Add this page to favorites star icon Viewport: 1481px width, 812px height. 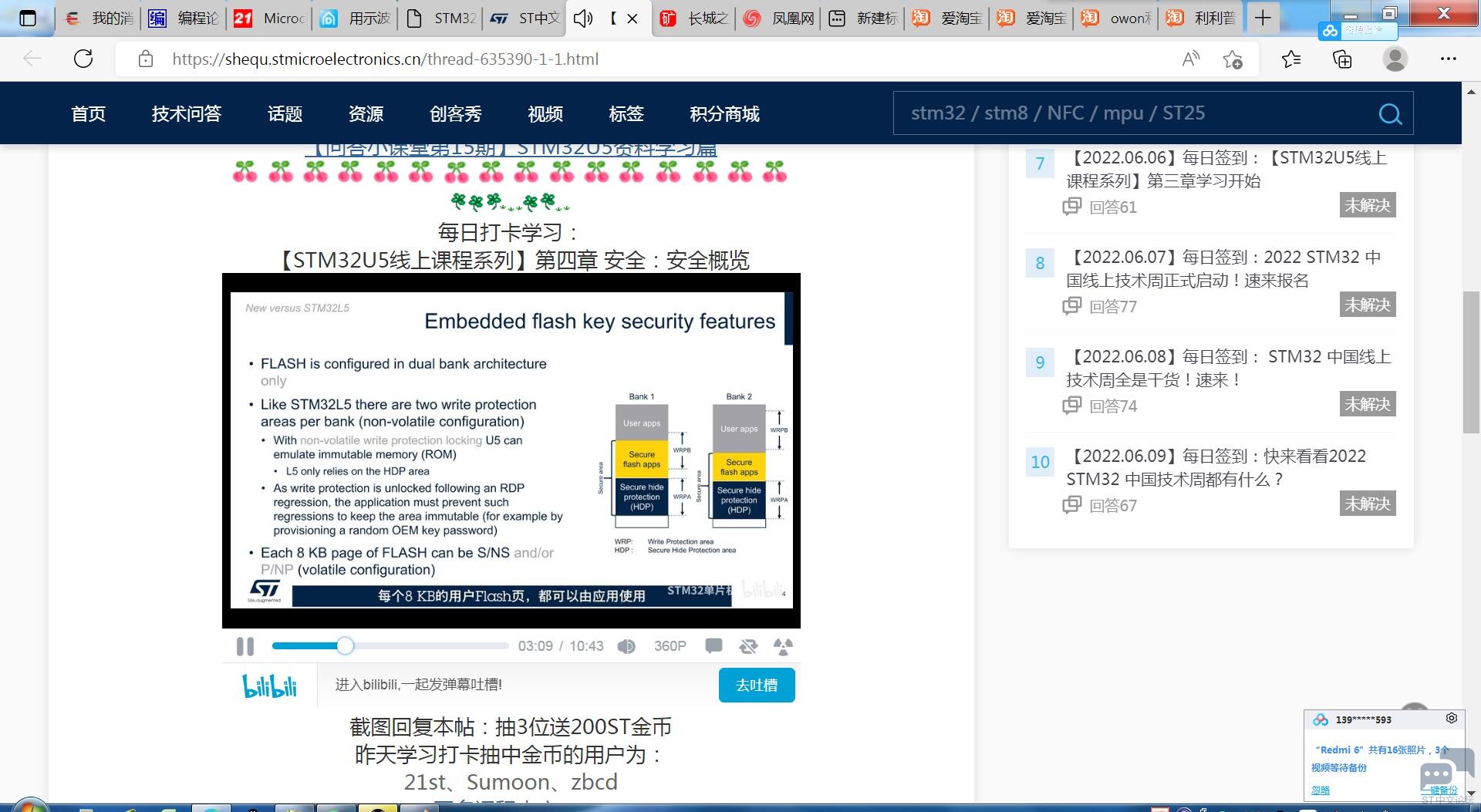tap(1233, 59)
